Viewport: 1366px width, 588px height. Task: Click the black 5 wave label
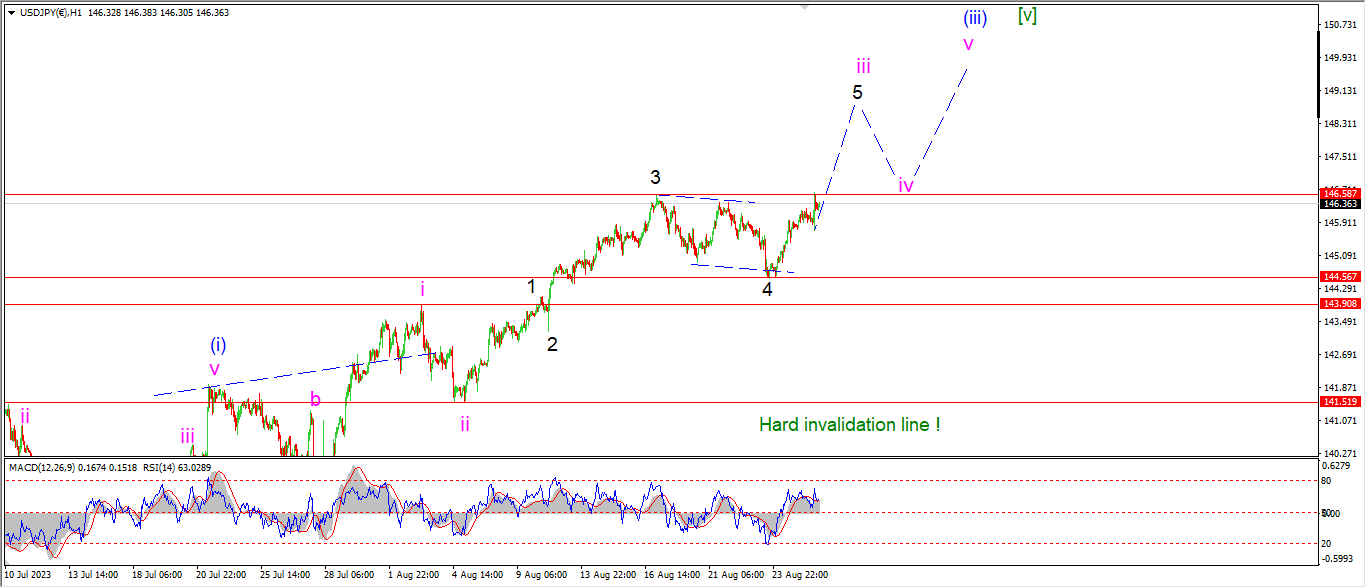[x=858, y=92]
